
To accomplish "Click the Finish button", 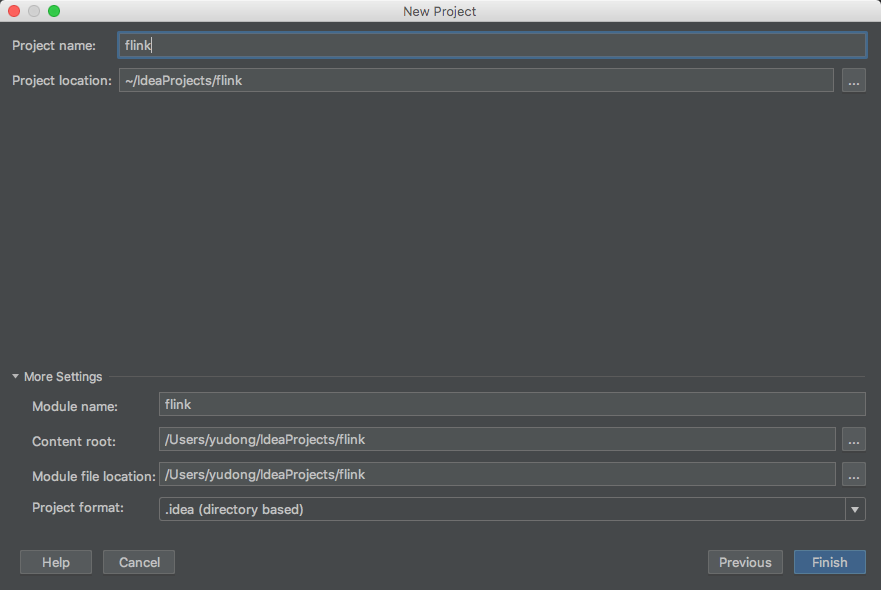I will (829, 562).
